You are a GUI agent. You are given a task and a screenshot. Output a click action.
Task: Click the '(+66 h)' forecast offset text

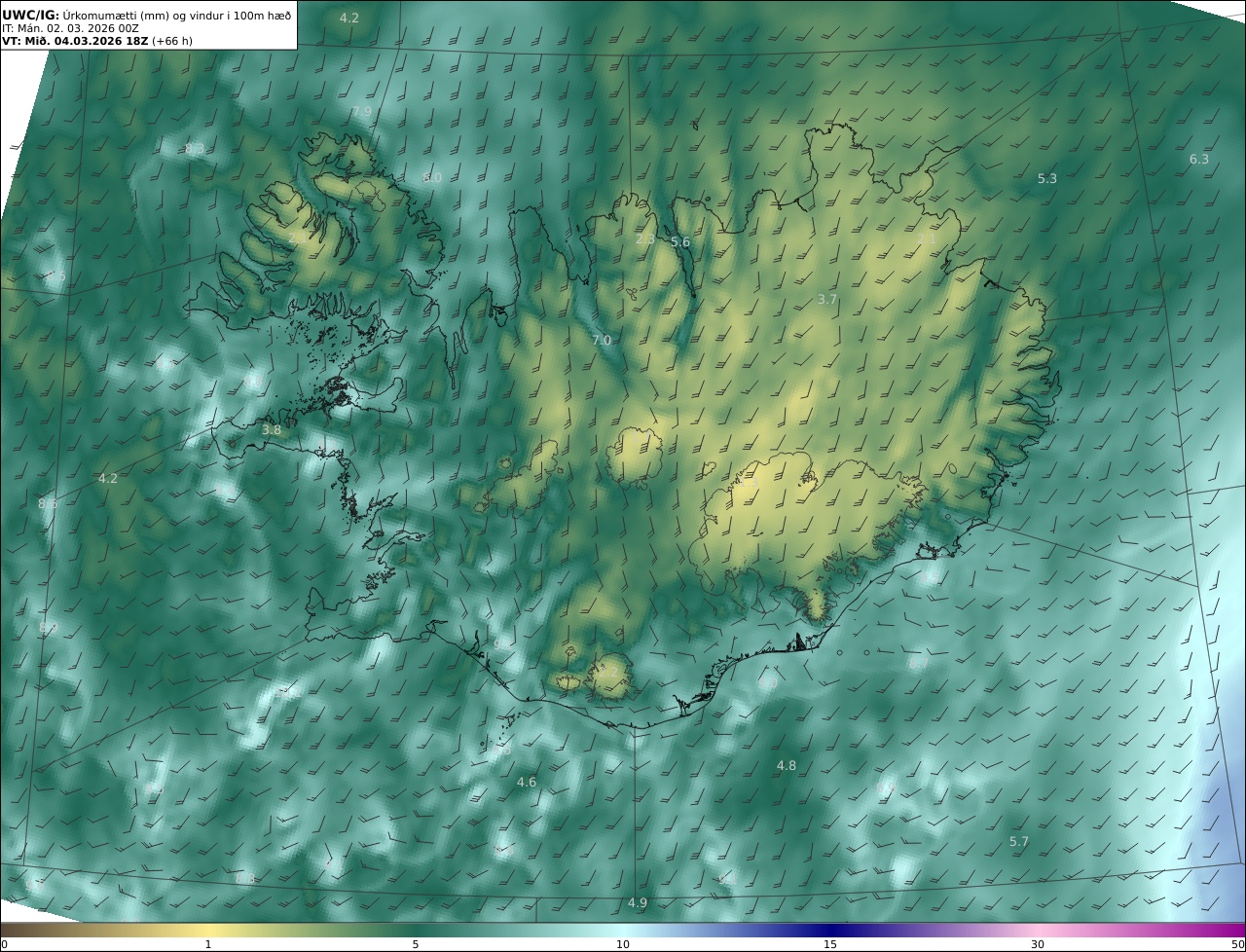(x=171, y=42)
